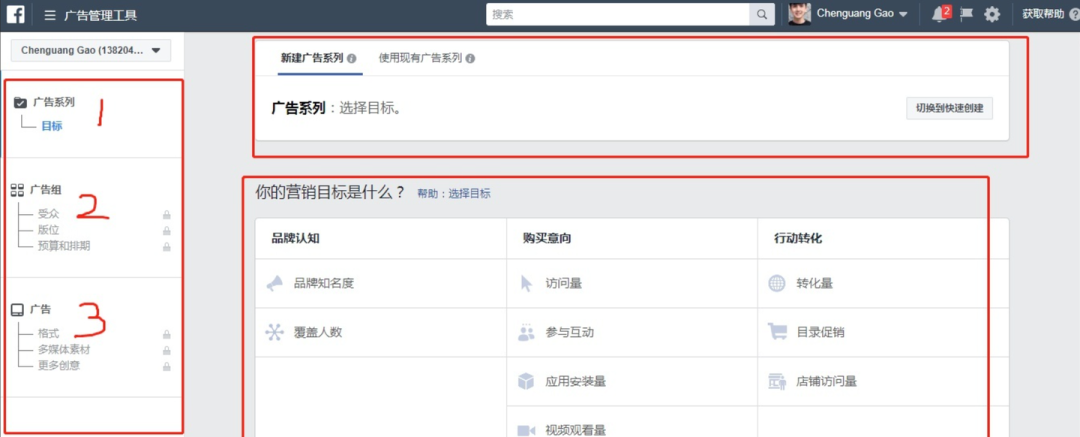Open the settings gear icon
1080x437 pixels.
tap(992, 14)
